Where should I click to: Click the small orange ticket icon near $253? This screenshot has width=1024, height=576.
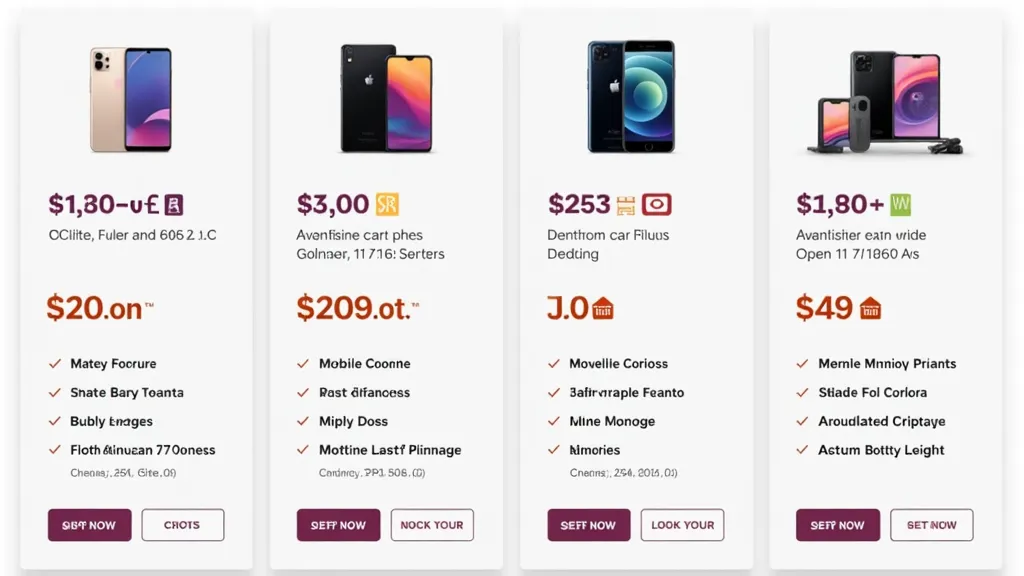point(625,203)
